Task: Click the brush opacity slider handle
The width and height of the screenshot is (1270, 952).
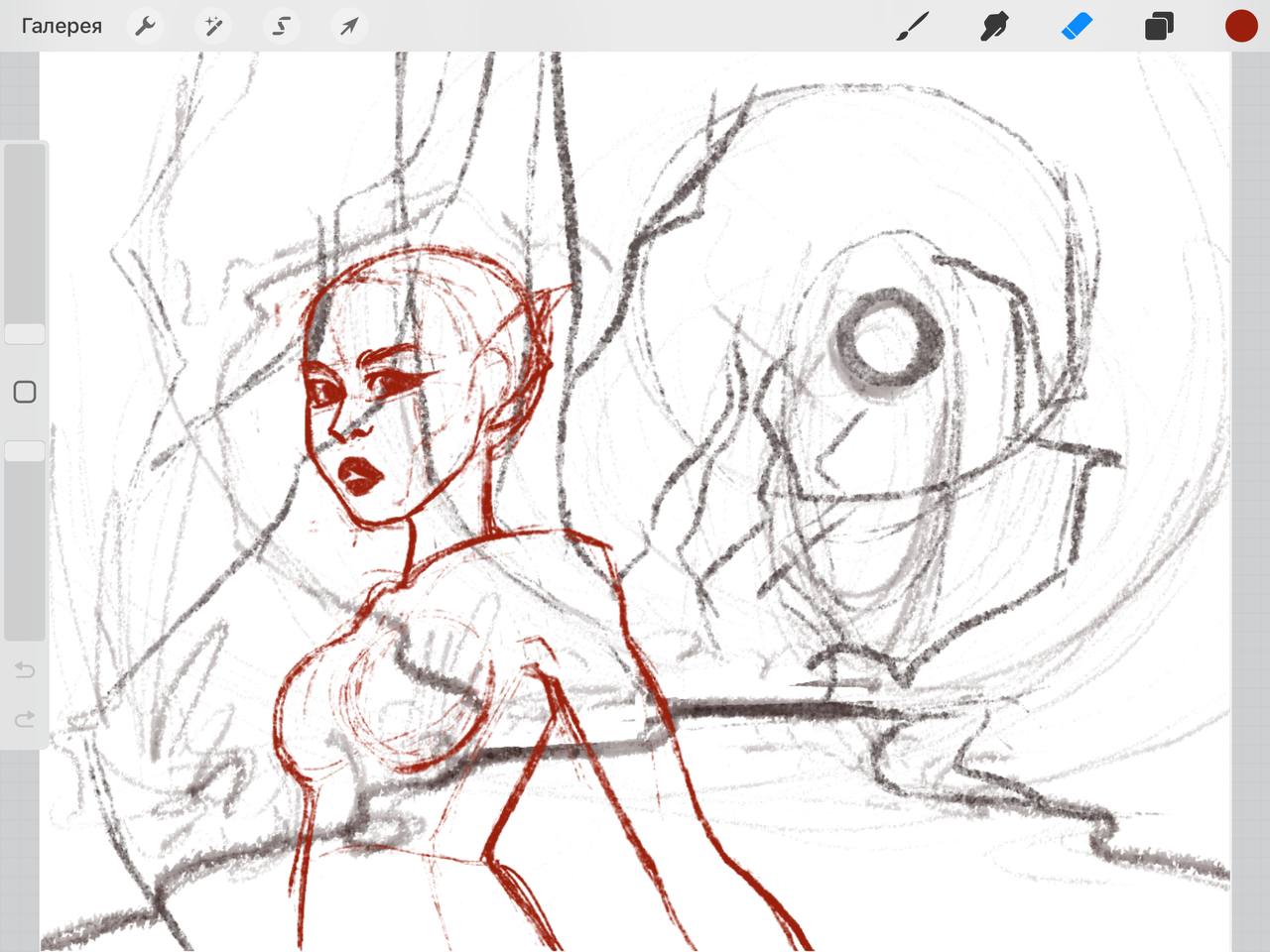Action: point(25,451)
